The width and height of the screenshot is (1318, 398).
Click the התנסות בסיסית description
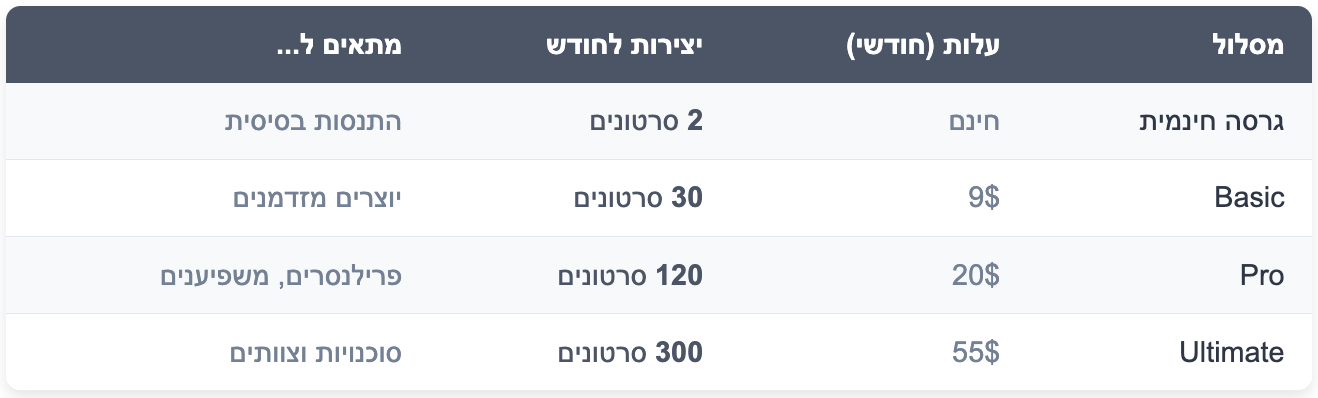click(313, 122)
